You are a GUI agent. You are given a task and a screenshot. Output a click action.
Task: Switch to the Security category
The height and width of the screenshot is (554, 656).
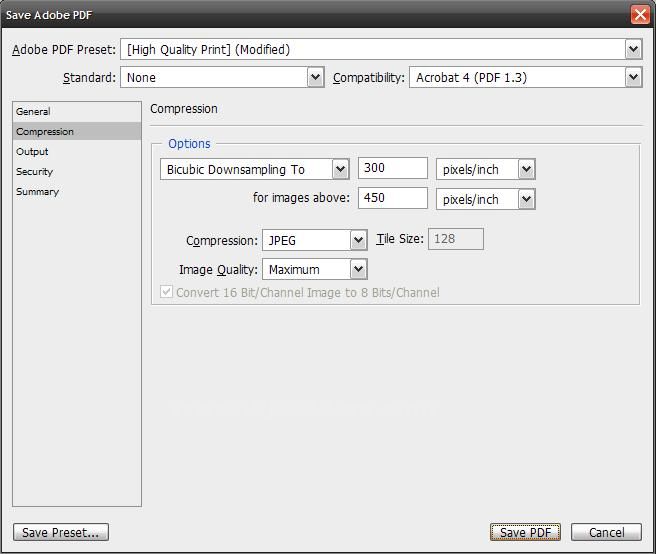pos(77,172)
